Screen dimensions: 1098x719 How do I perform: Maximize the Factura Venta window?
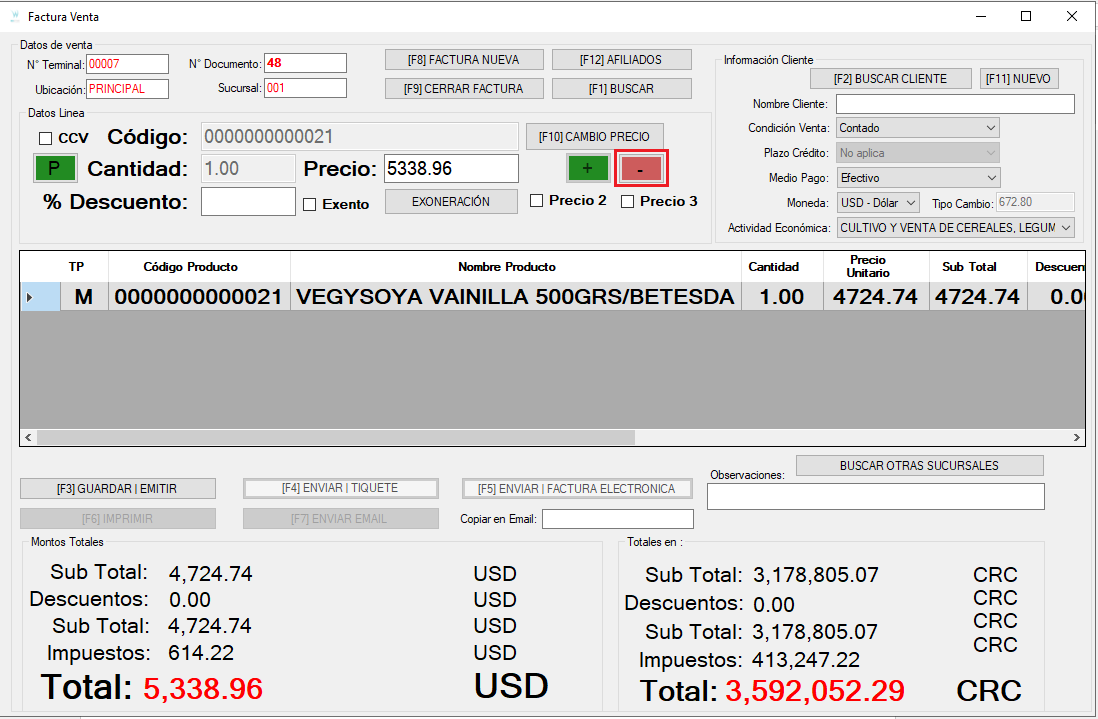[1026, 16]
